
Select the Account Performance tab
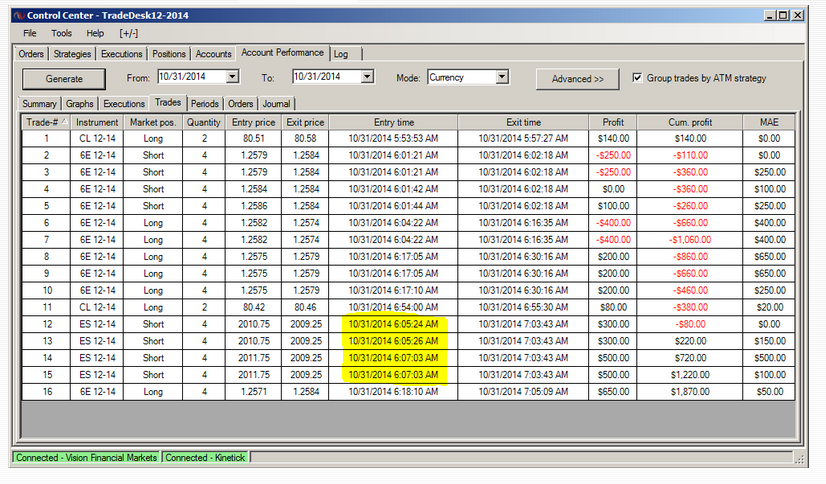282,53
